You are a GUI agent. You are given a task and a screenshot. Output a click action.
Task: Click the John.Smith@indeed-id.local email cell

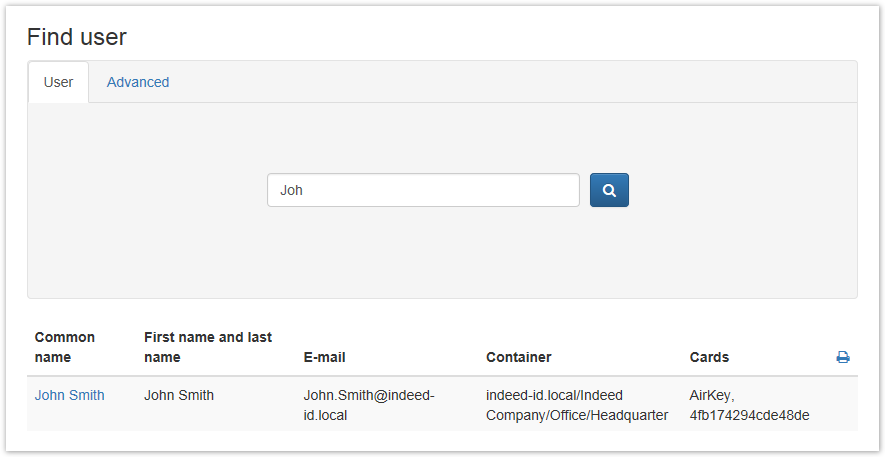click(368, 404)
